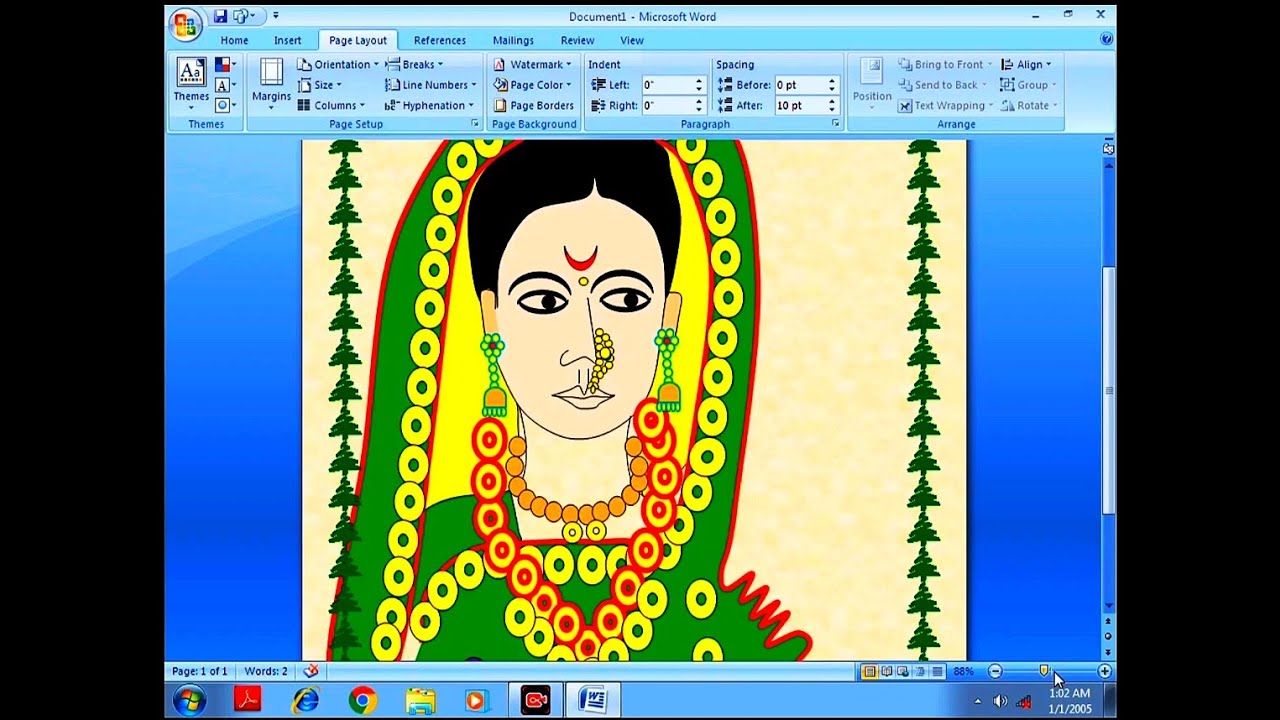The height and width of the screenshot is (720, 1280).
Task: Open Theme Effects dropdown icon
Action: point(226,105)
